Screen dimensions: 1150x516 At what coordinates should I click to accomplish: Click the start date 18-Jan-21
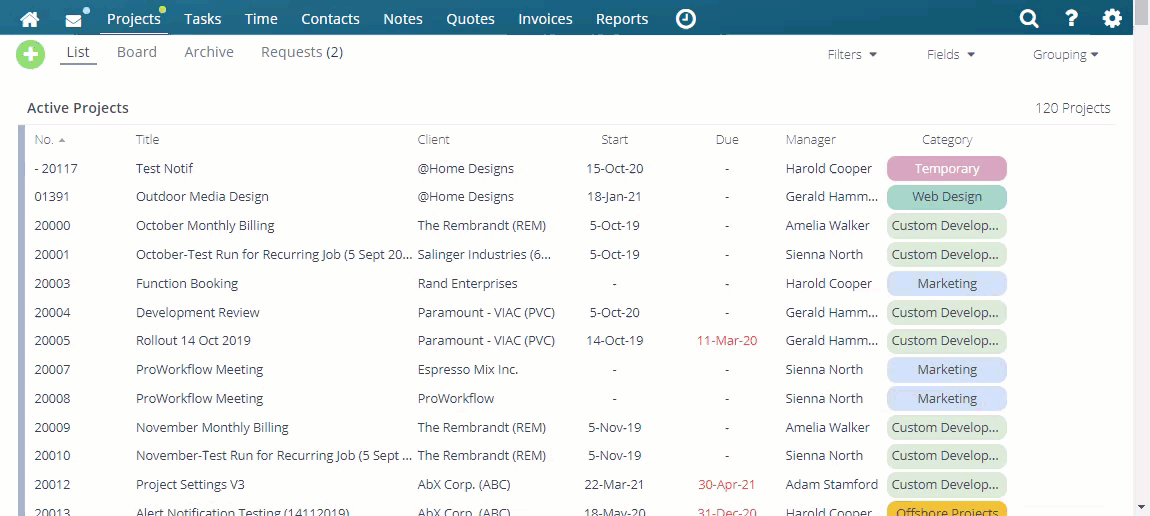click(x=615, y=197)
